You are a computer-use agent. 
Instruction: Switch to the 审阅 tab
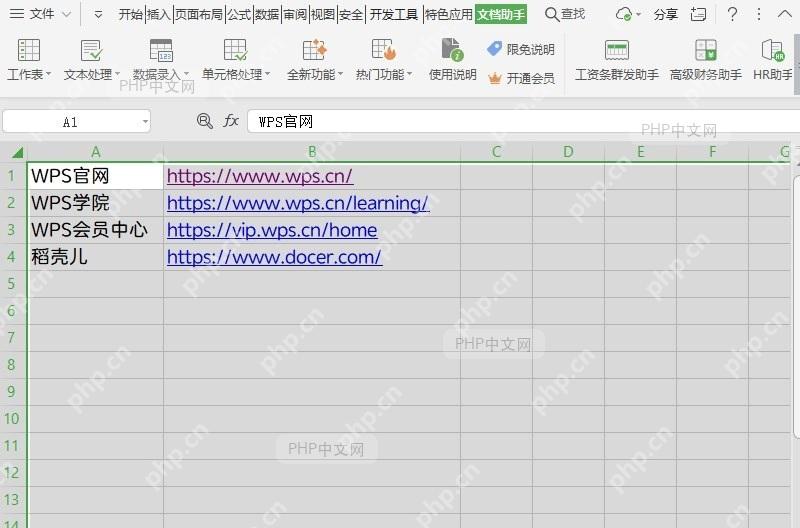click(x=295, y=14)
